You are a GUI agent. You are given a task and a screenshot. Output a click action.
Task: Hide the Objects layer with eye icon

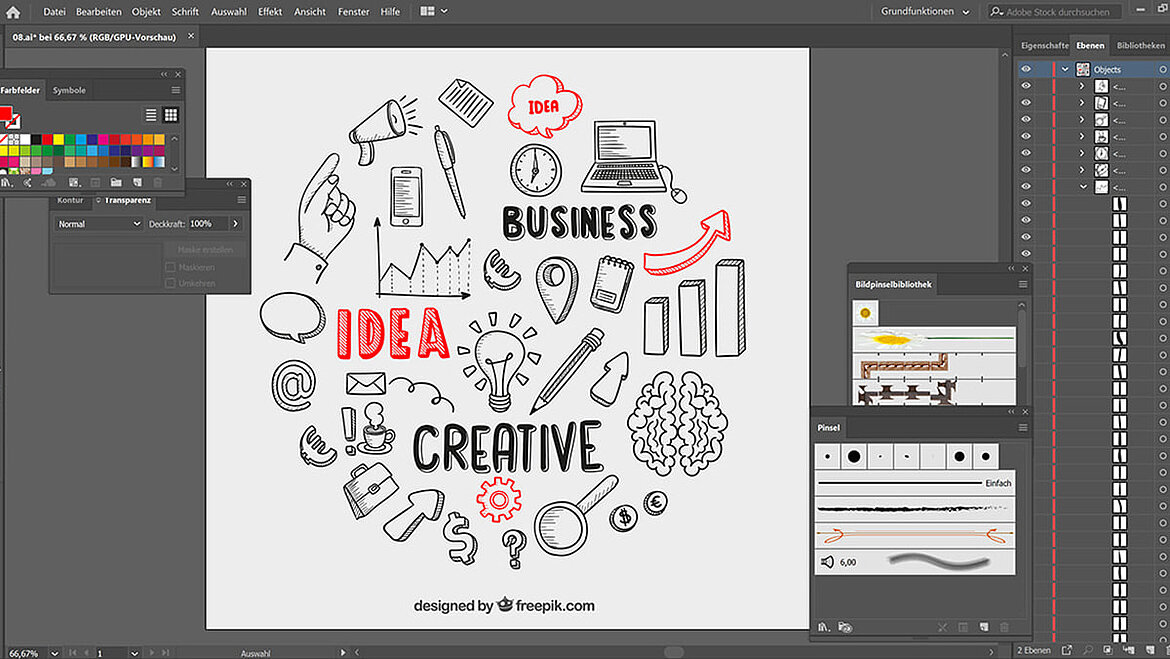[x=1026, y=70]
